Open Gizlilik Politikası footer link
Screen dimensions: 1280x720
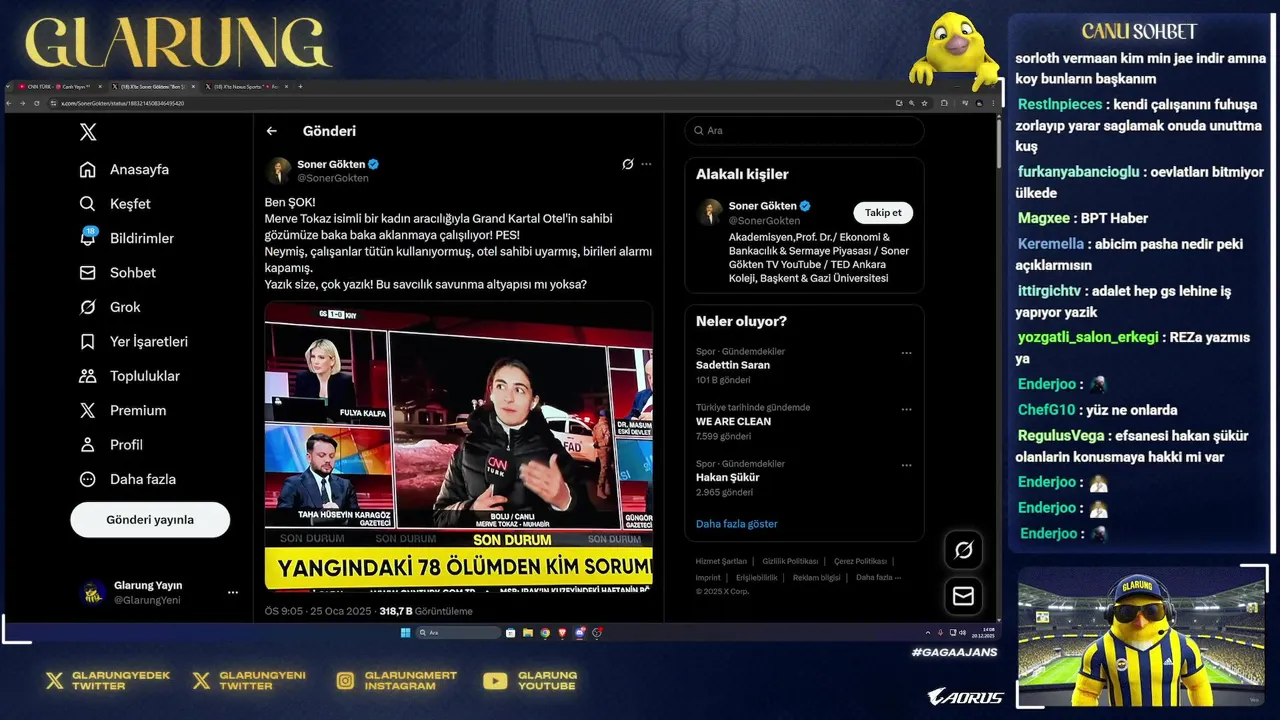[x=790, y=561]
